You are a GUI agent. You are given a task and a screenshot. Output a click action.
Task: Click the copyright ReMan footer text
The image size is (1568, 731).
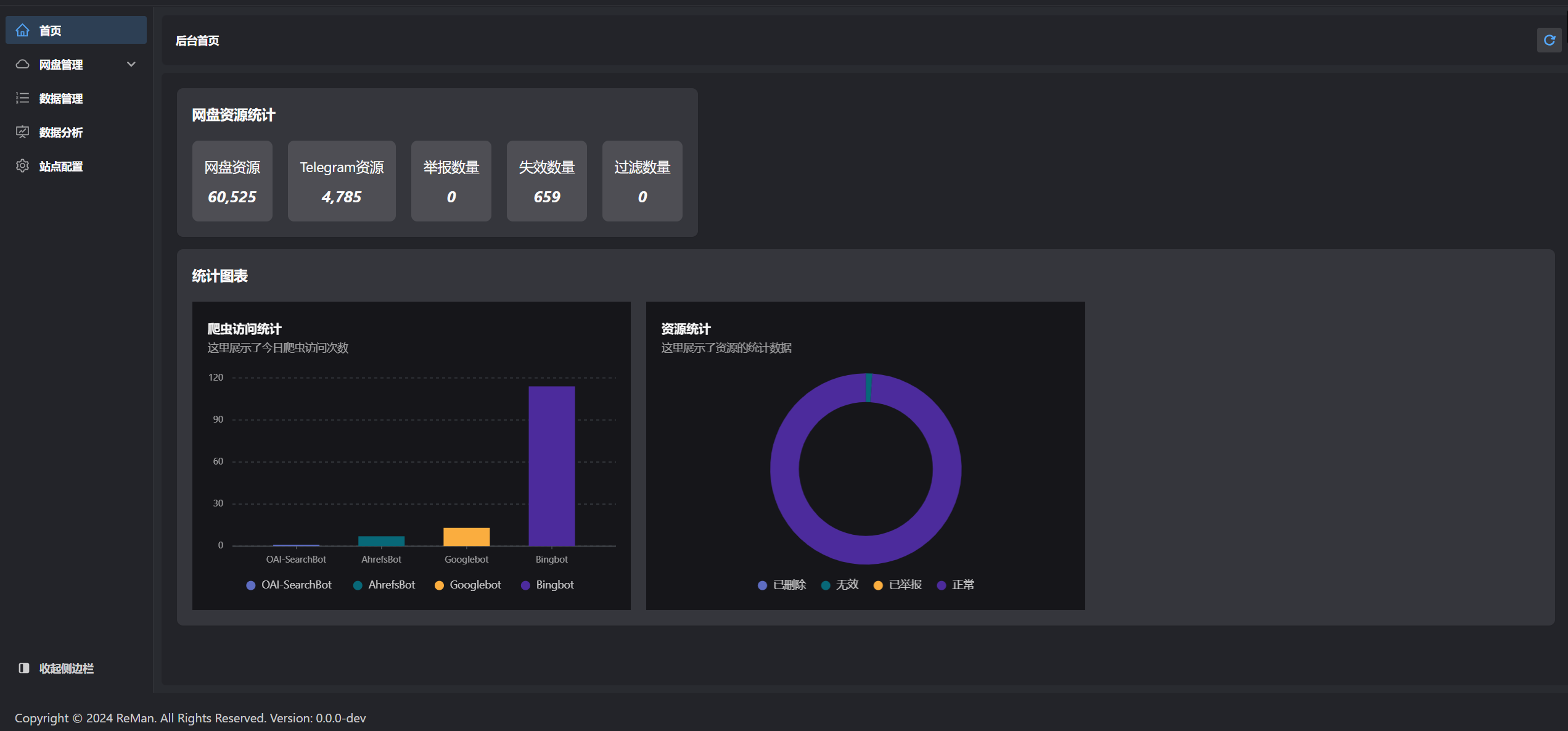191,718
